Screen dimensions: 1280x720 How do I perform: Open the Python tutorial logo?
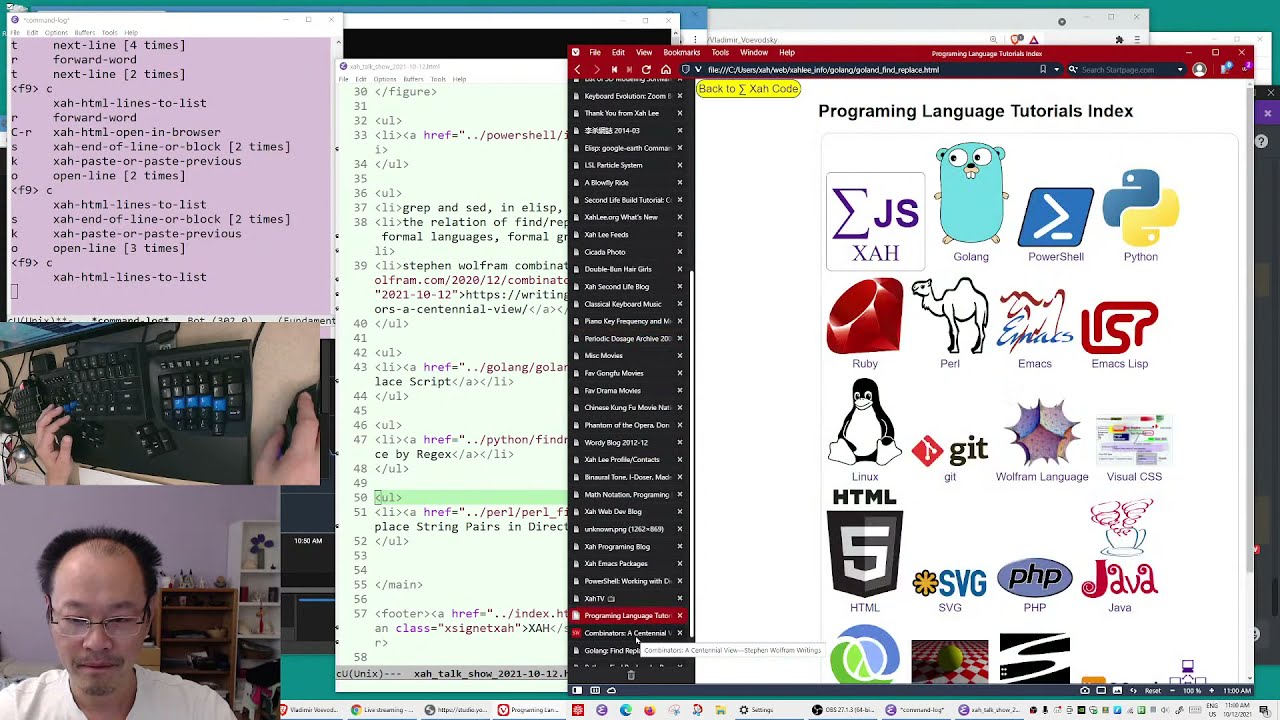pos(1141,208)
